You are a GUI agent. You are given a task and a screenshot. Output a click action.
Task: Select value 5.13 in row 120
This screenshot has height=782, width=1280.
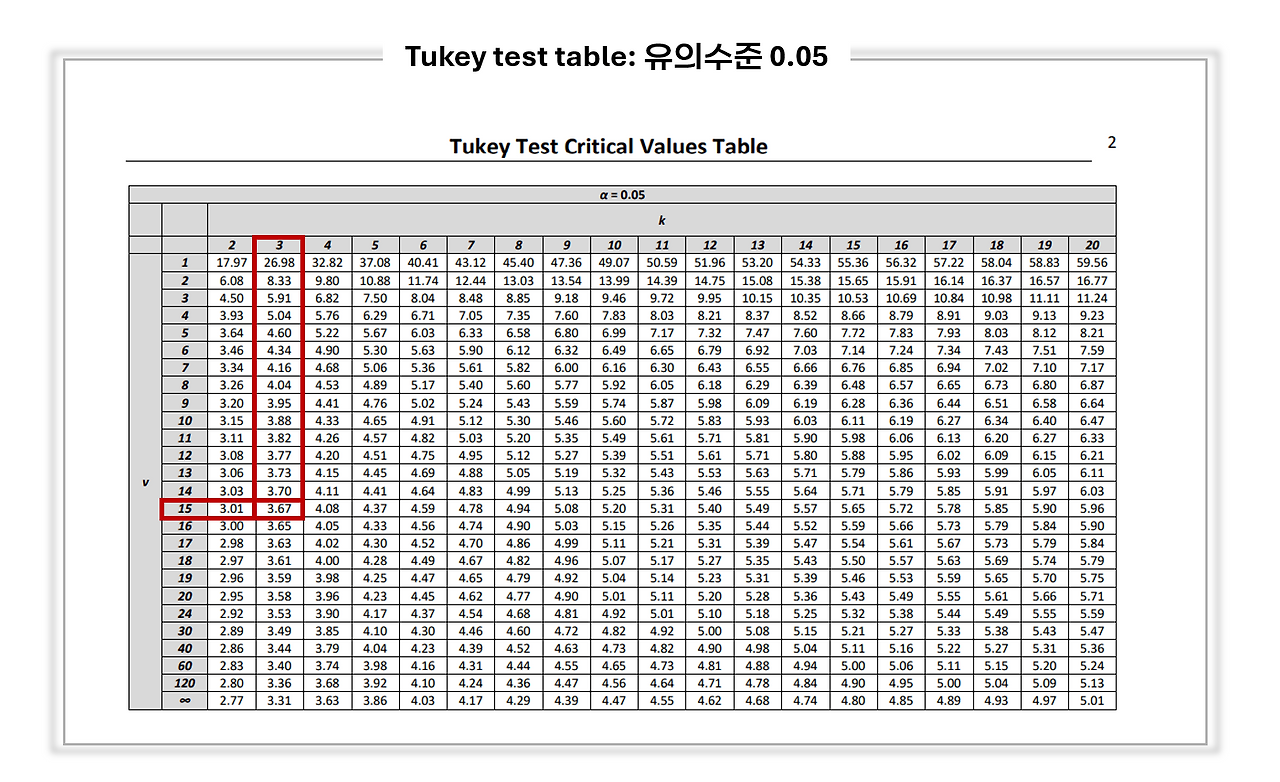coord(1092,684)
